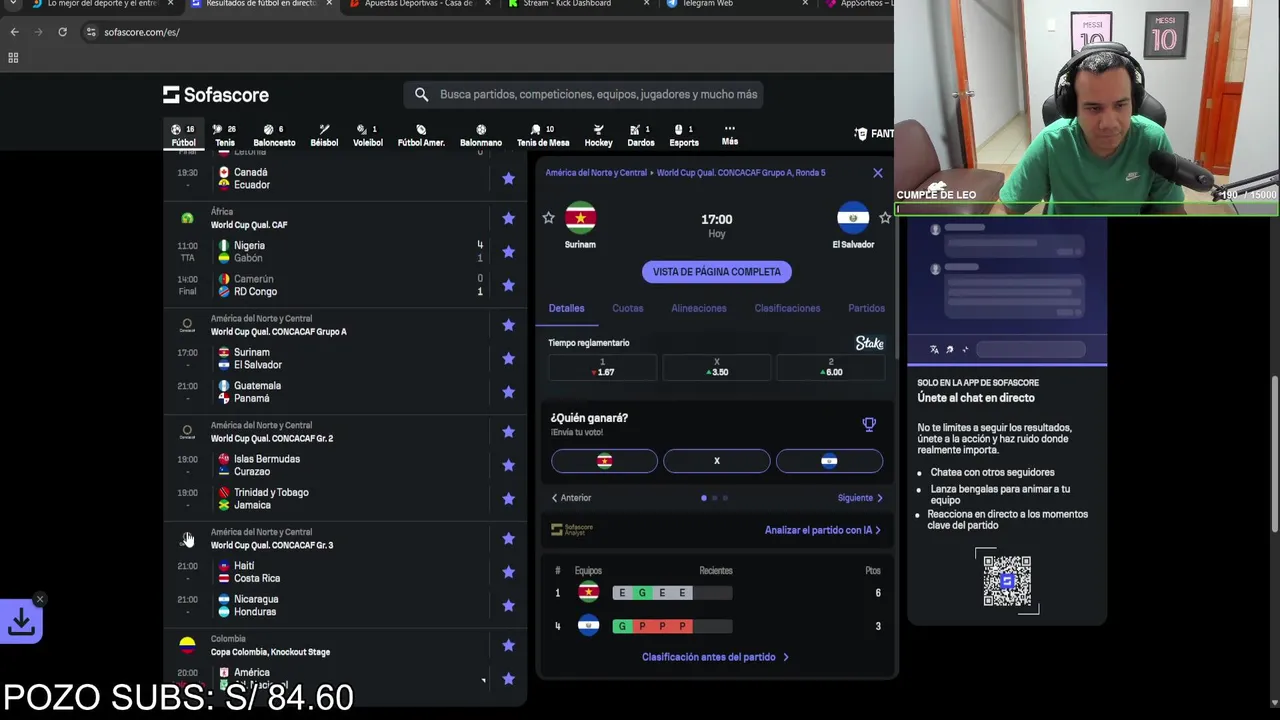Favorite World Cup Qual. CAF league

[x=508, y=218]
